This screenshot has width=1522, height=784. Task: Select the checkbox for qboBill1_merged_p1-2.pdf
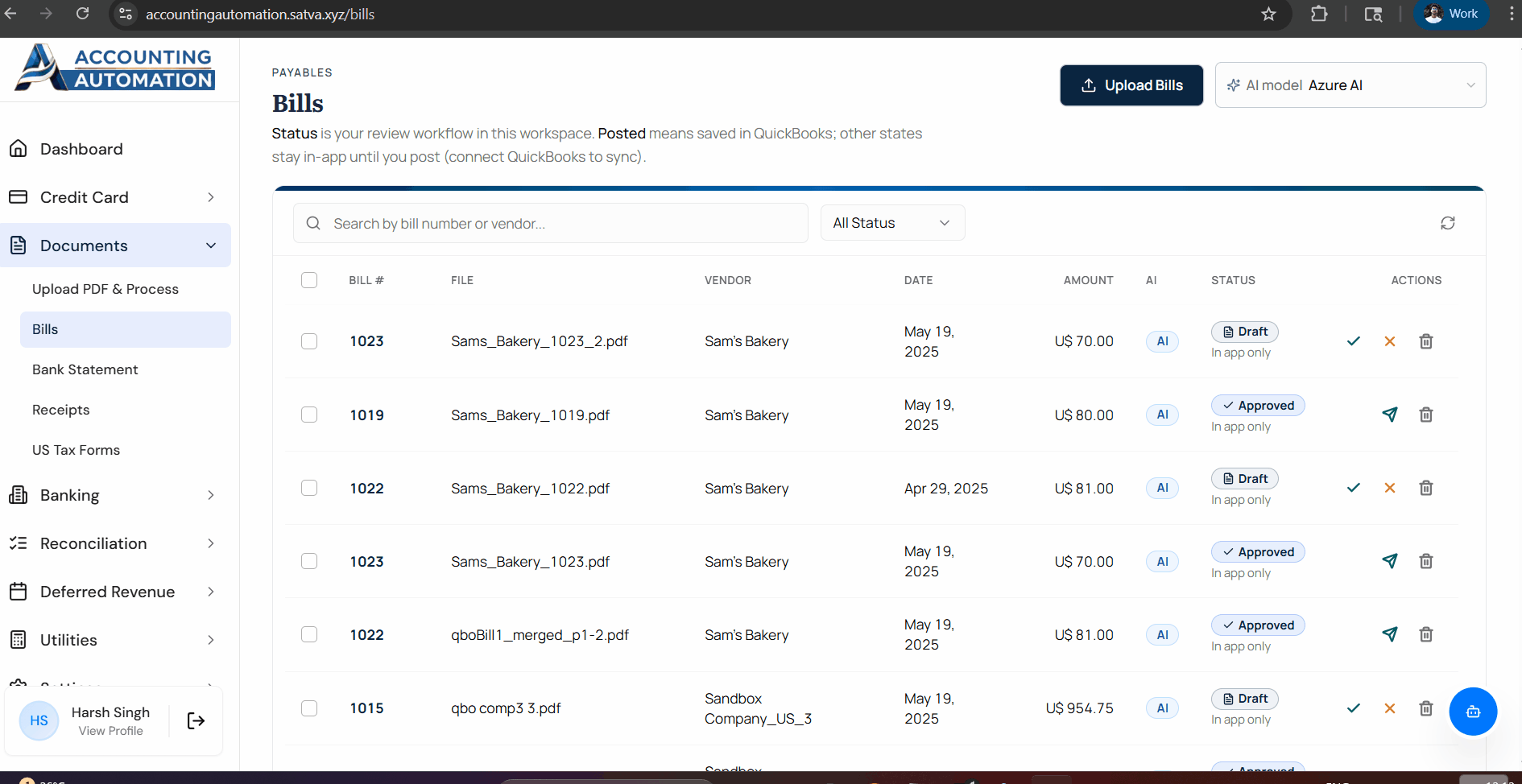click(x=309, y=634)
